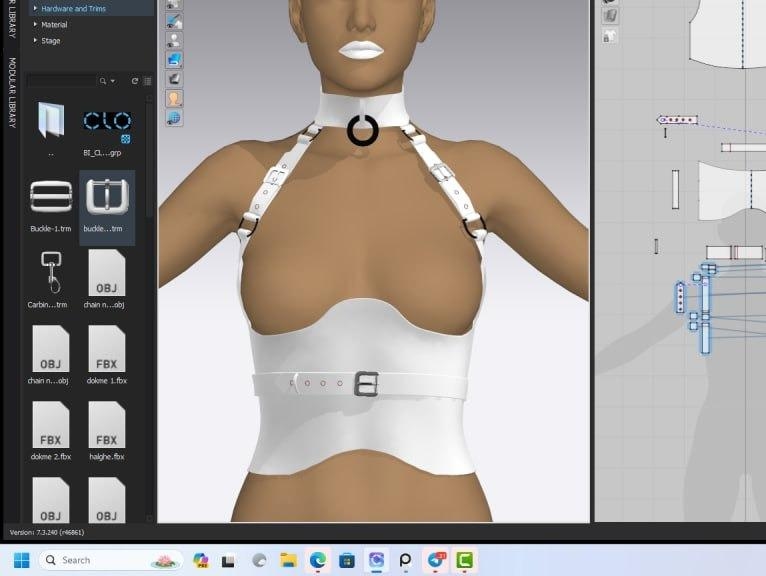
Task: Expand the Hardware and Trims category
Action: (36, 8)
